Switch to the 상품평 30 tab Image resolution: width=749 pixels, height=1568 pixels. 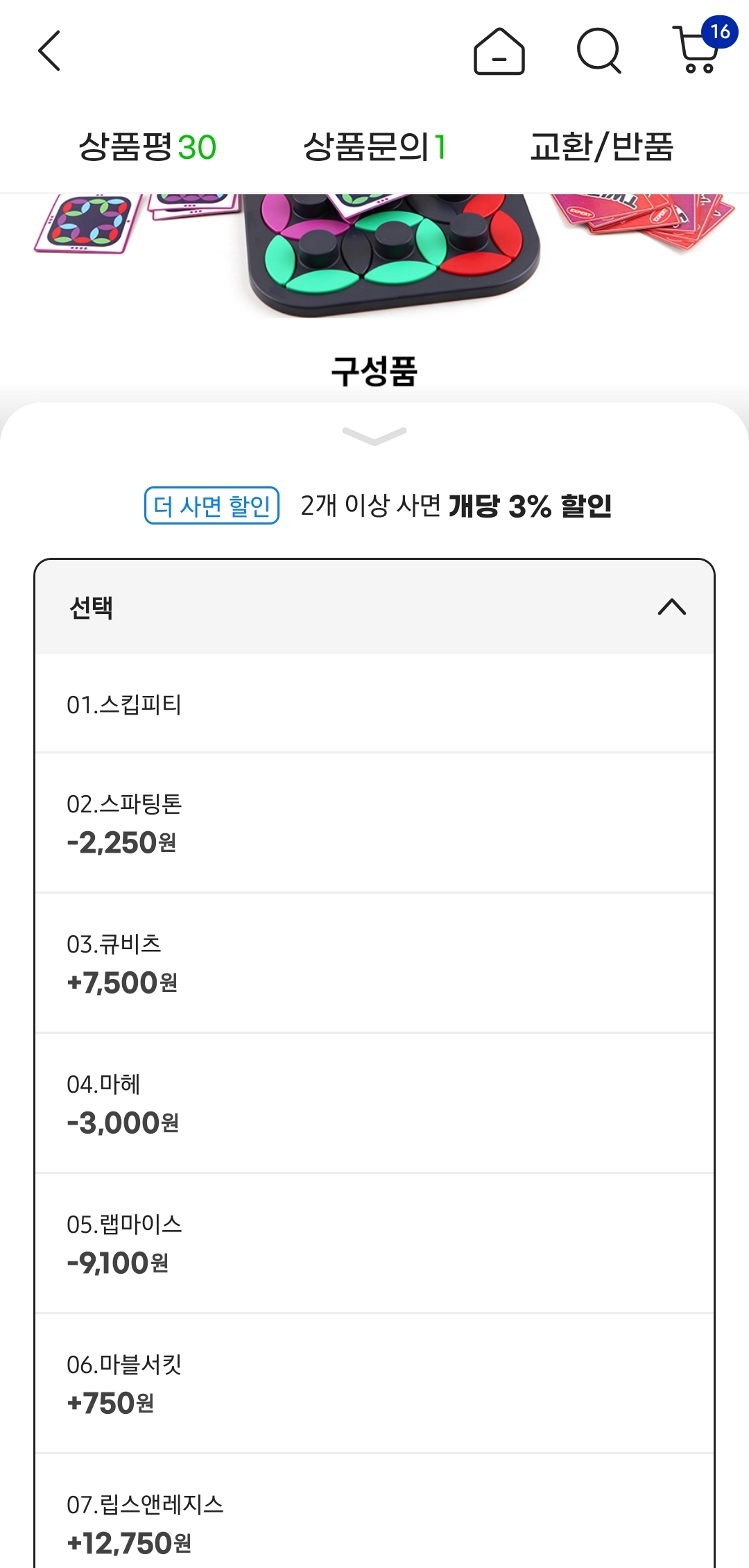148,147
